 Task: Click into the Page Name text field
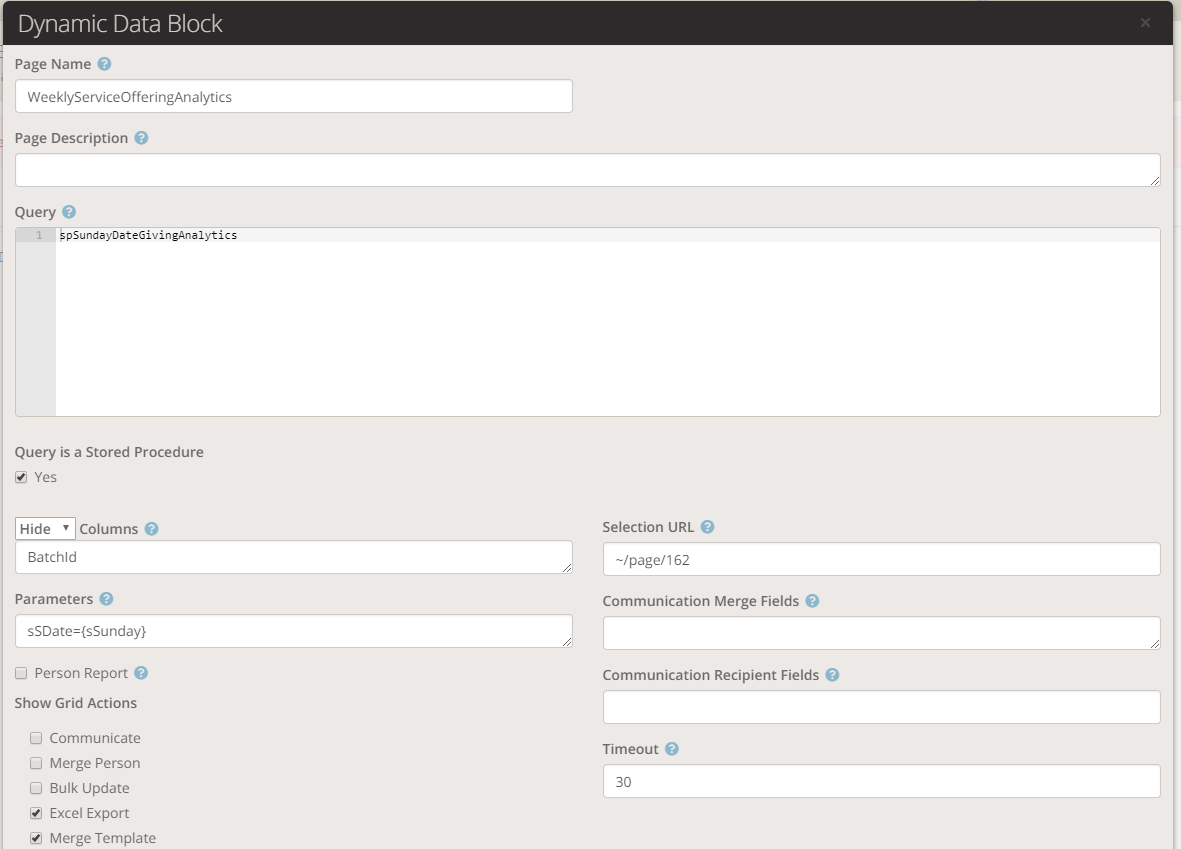(293, 97)
